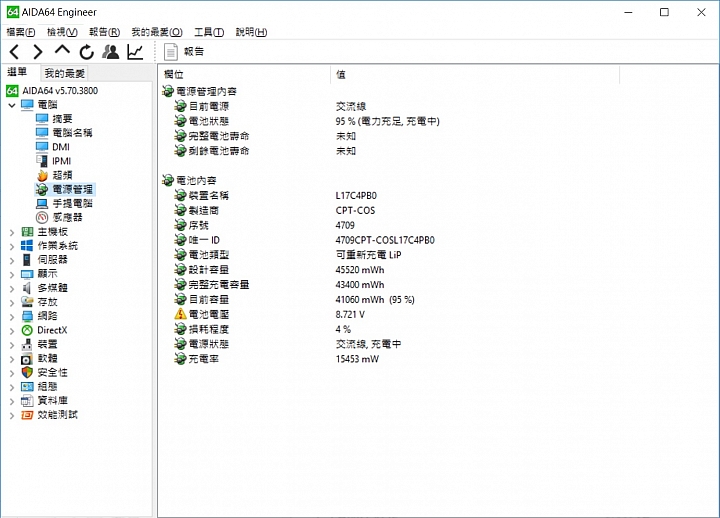
Task: Select the 電腦名稱 icon in the tree
Action: (x=42, y=133)
